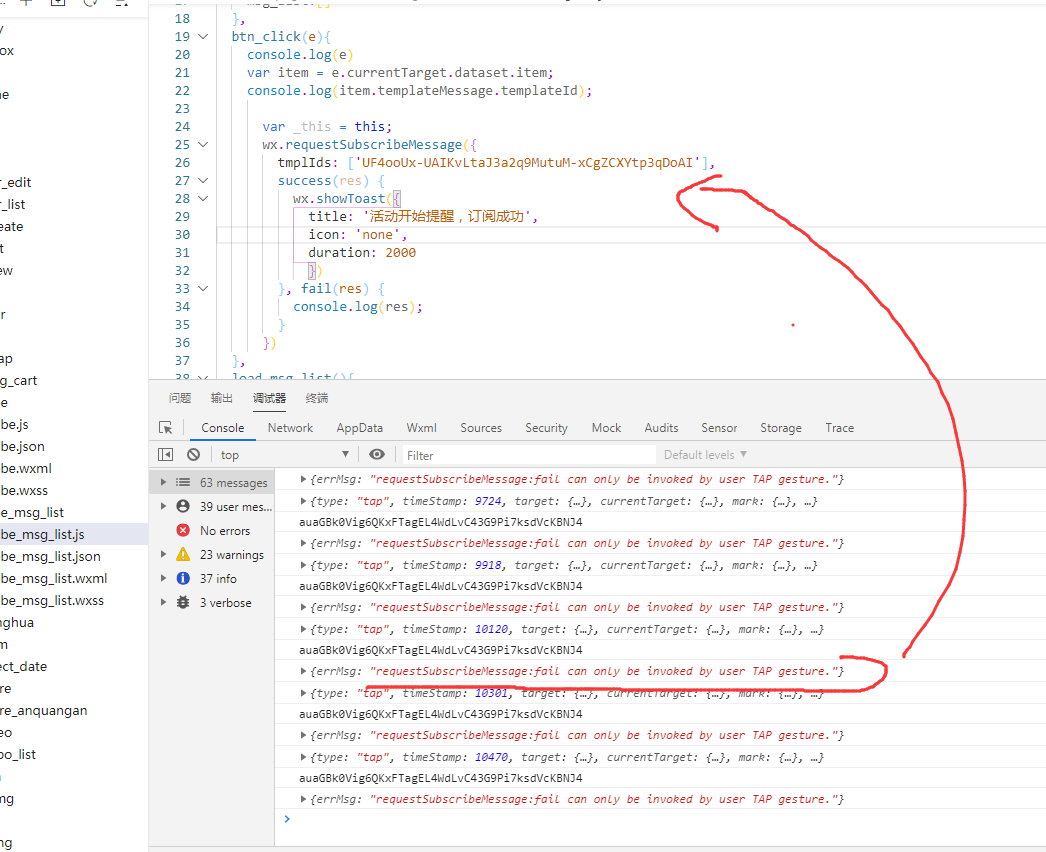Open the Default levels dropdown
Screen dimensions: 1046x852
705,454
